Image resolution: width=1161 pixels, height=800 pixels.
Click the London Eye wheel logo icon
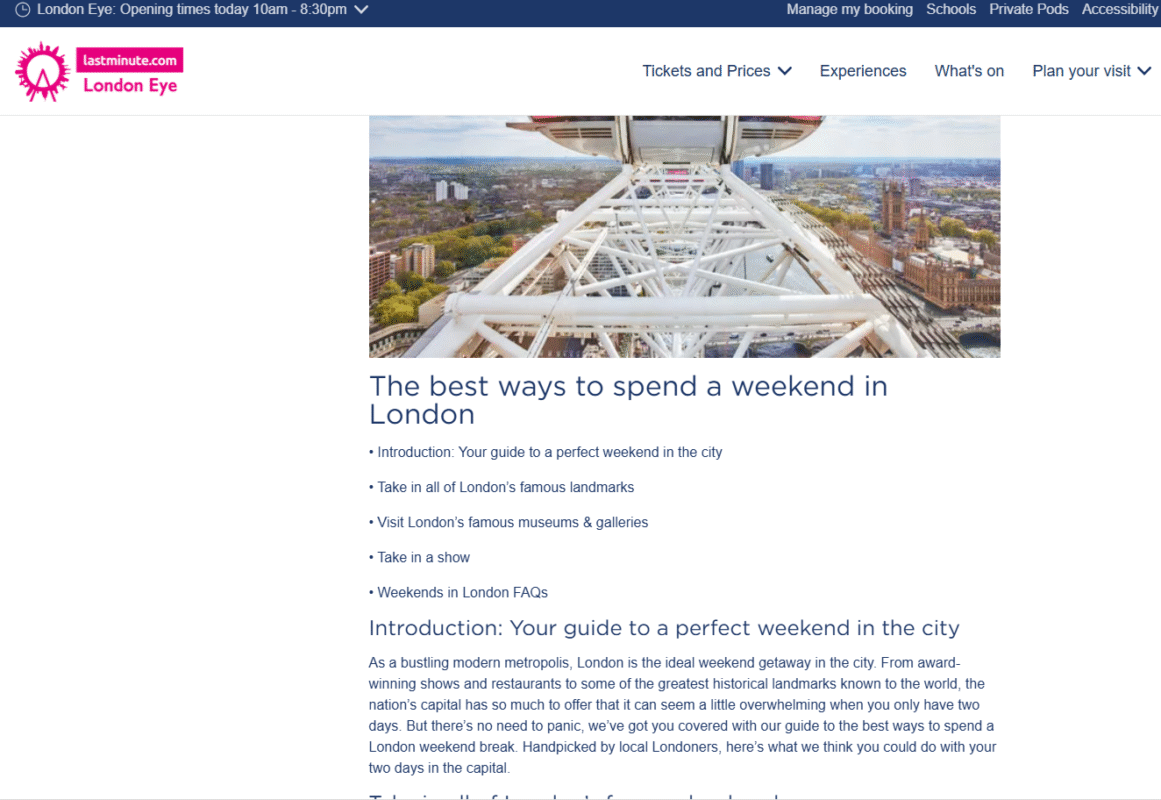43,72
